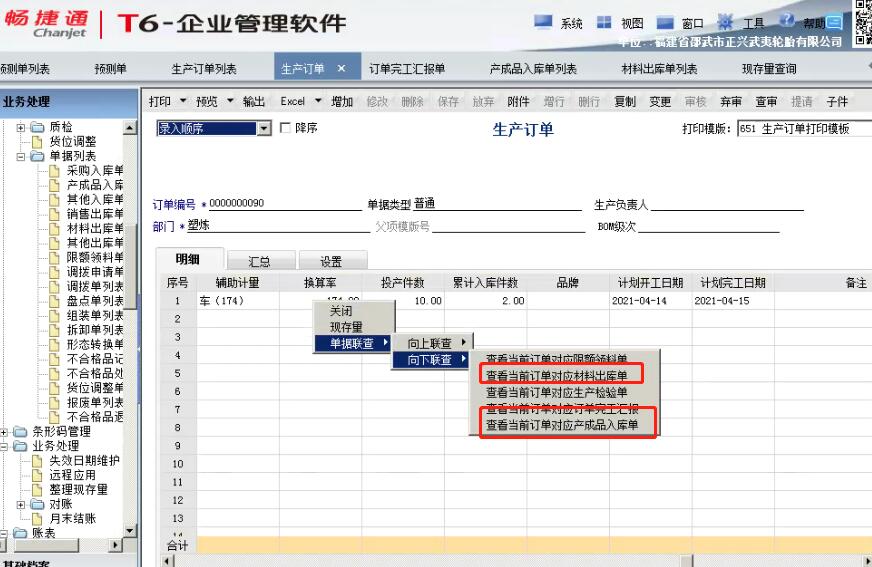Expand the 对账 tree node
The image size is (872, 567).
[21, 504]
